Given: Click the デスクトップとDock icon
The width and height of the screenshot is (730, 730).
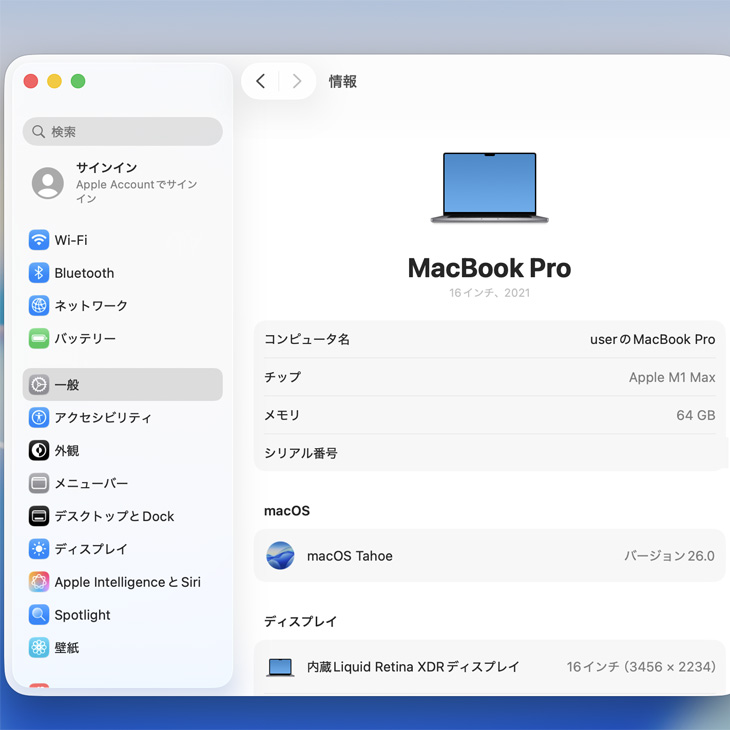Looking at the screenshot, I should click(x=39, y=517).
